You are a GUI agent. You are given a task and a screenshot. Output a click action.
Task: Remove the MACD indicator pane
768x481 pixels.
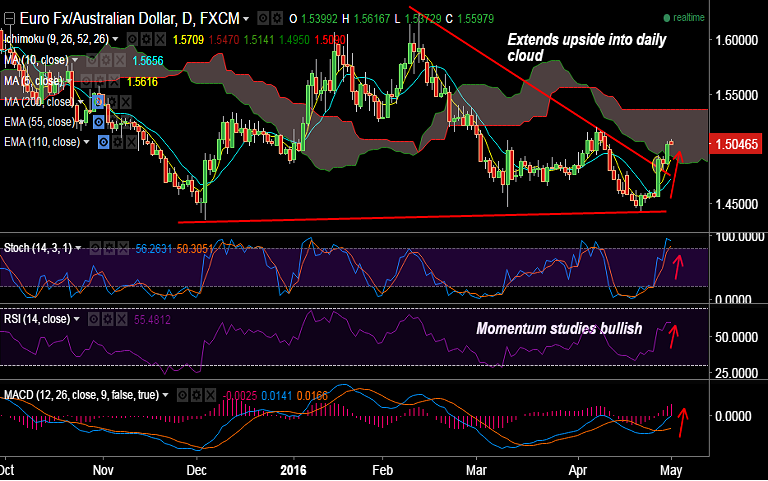point(210,395)
